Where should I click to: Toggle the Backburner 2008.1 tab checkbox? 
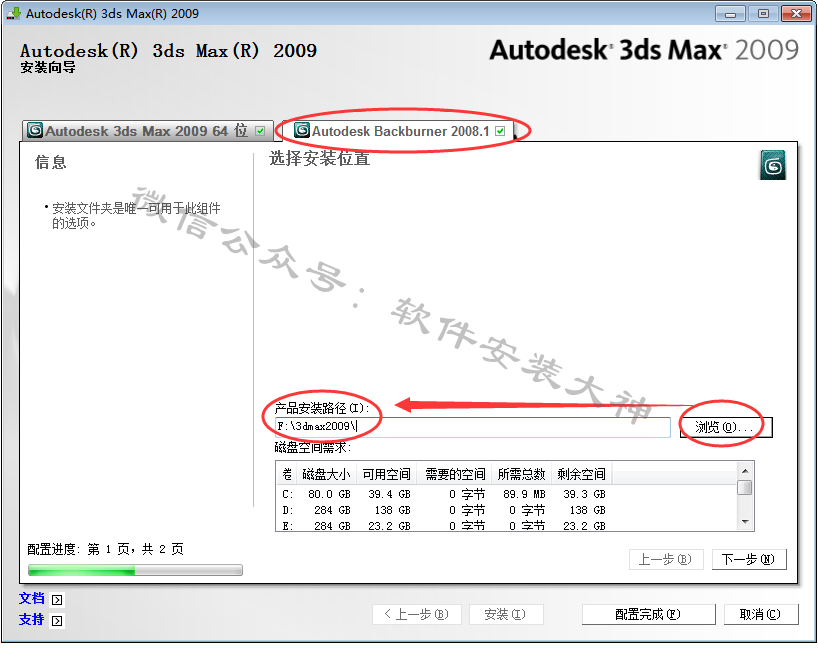500,131
